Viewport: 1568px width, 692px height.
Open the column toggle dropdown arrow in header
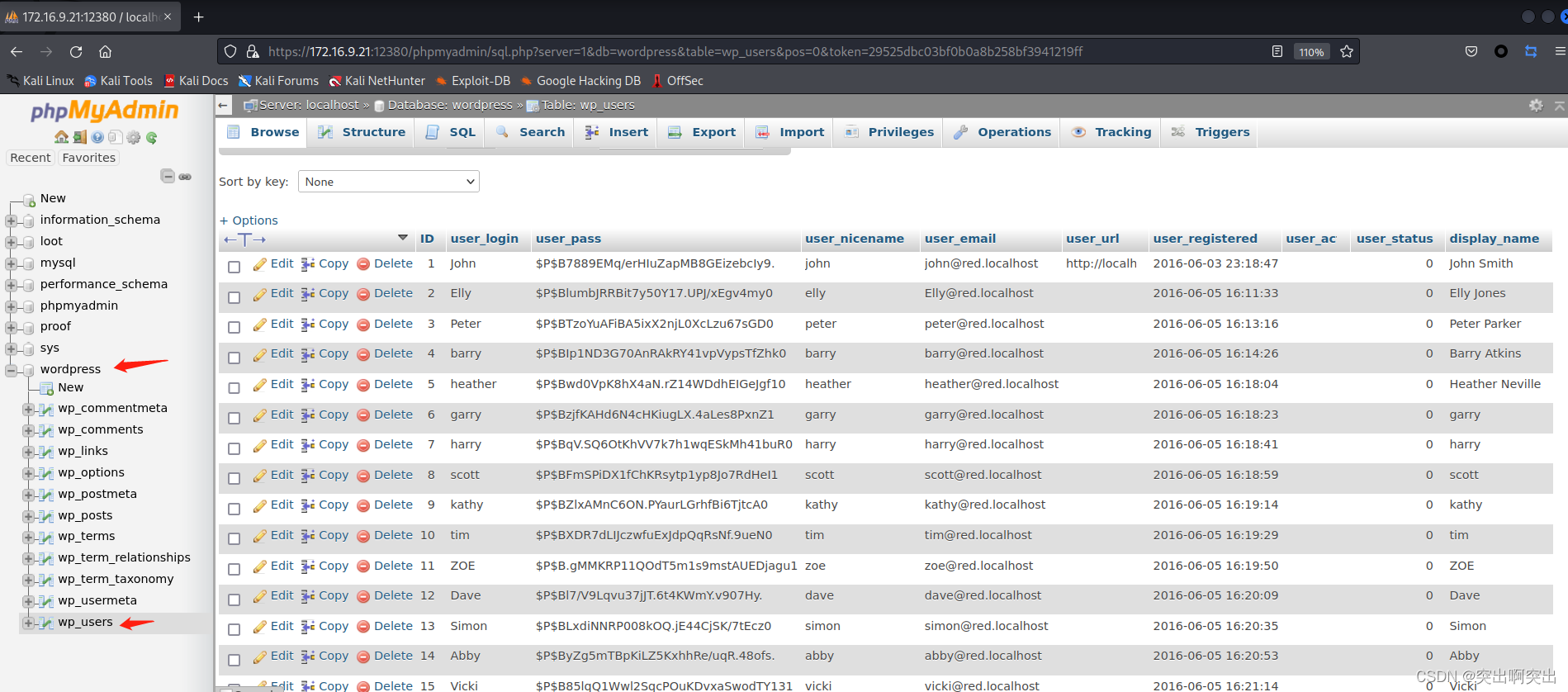(x=403, y=238)
